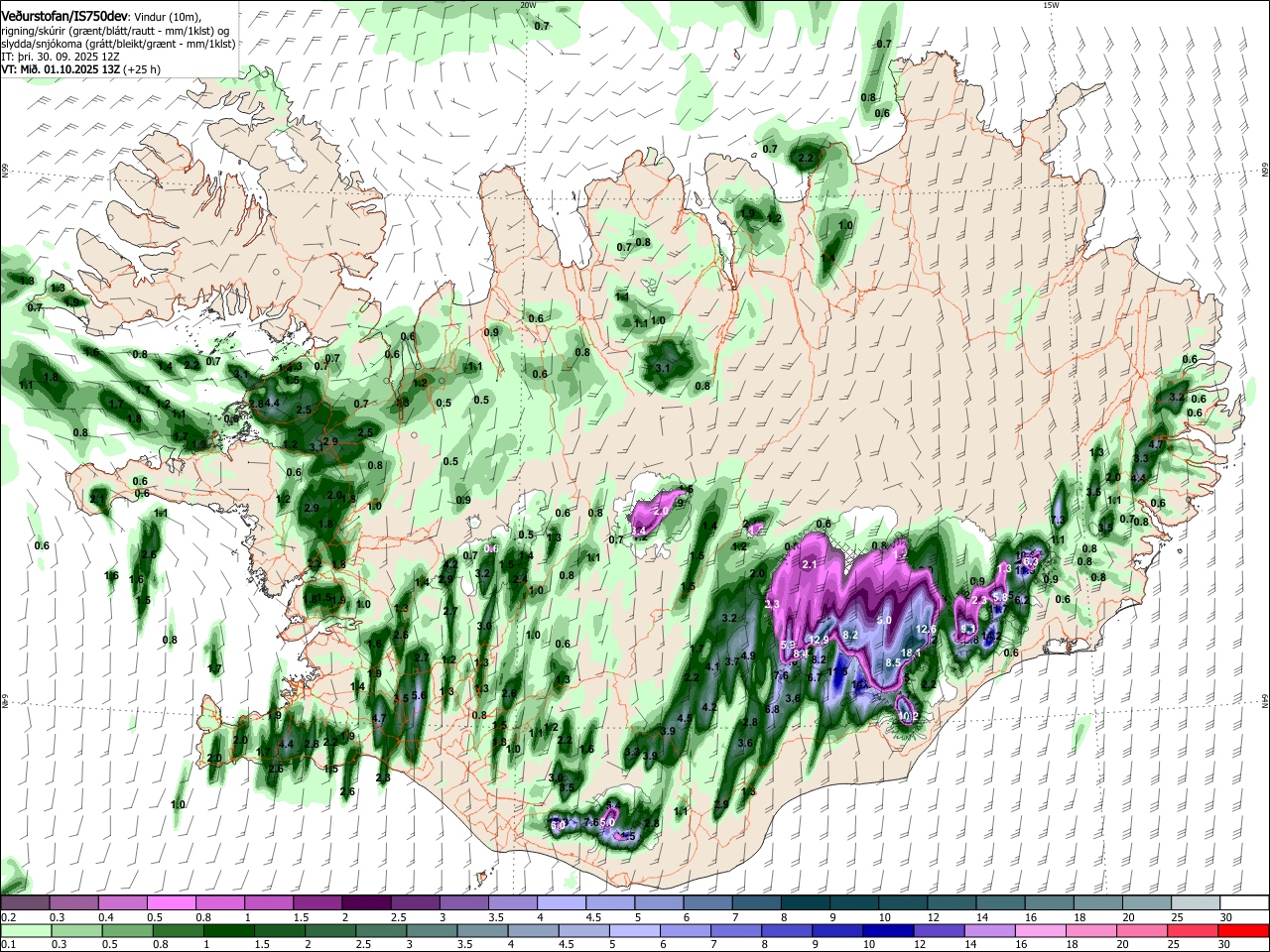Pick the light pink swatch between 16 and 18, bottom row
The height and width of the screenshot is (952, 1270).
[1042, 930]
